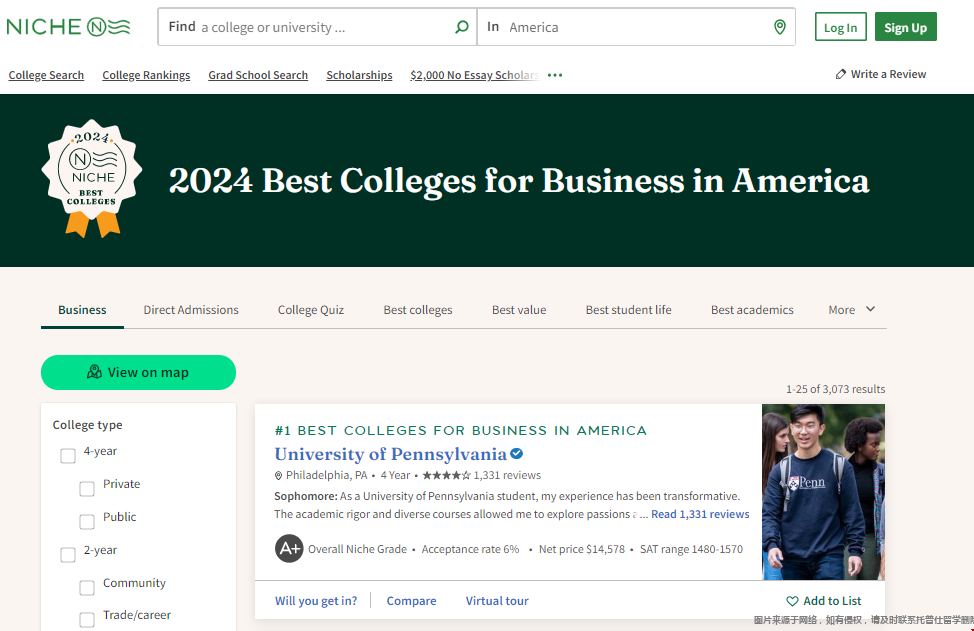Focus the In America location field
Image resolution: width=974 pixels, height=631 pixels.
(636, 27)
